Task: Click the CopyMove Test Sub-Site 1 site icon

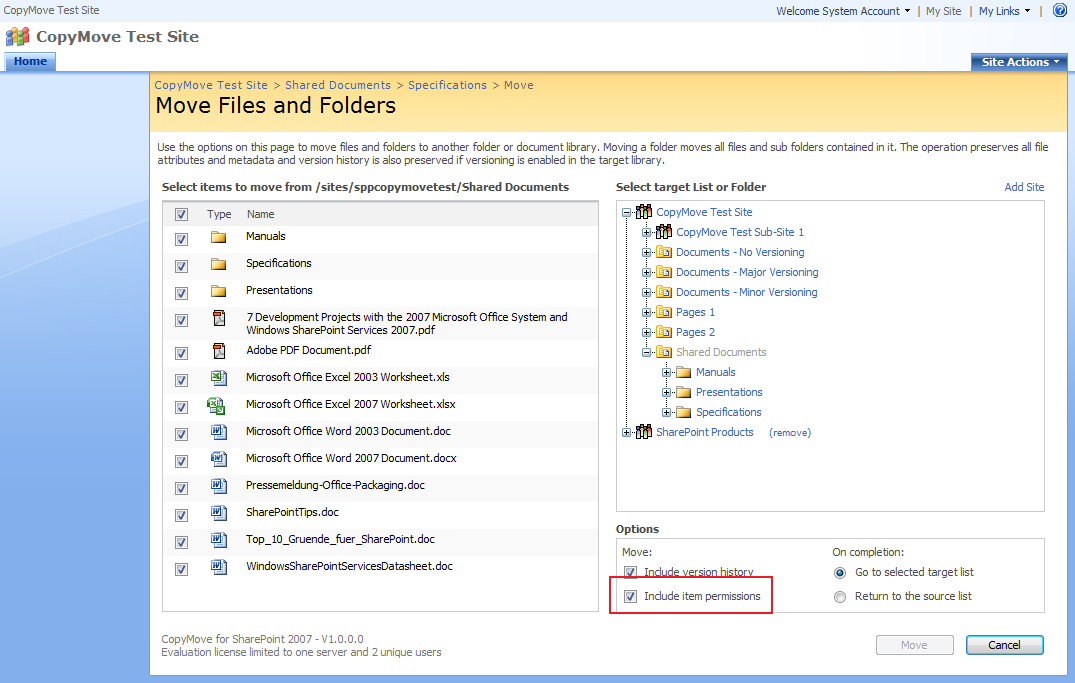Action: click(664, 232)
